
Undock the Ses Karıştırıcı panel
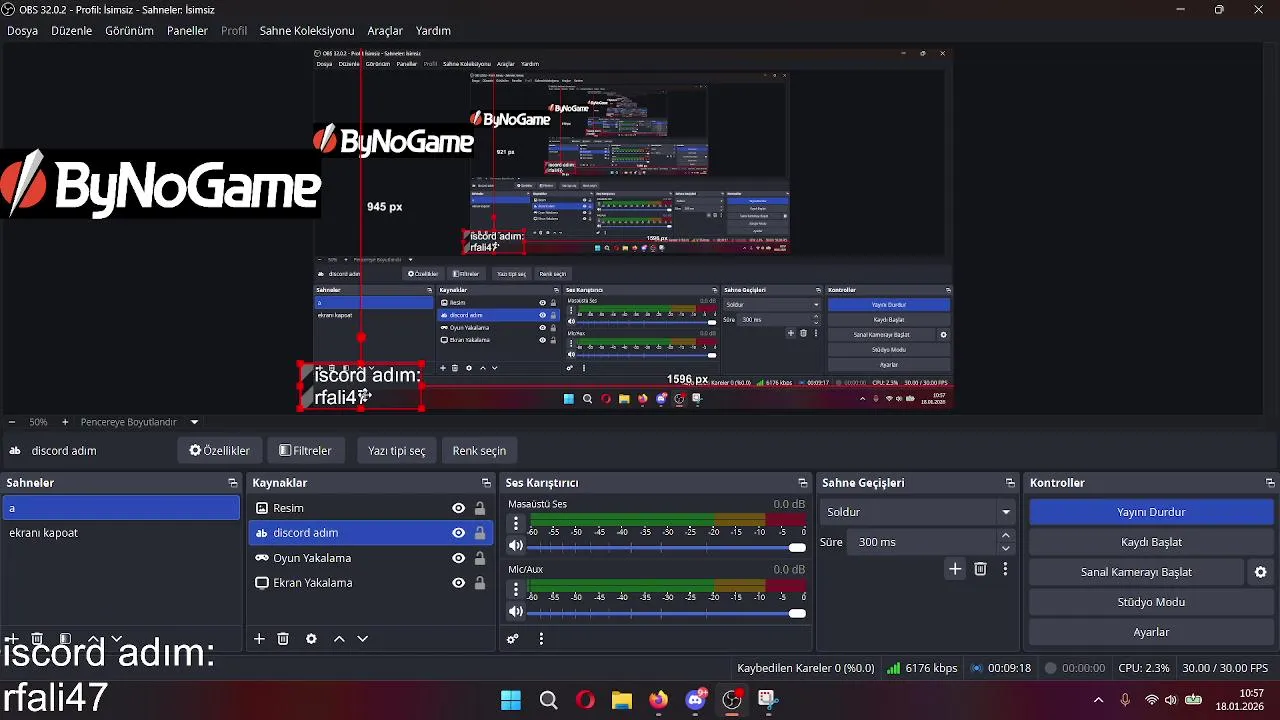802,483
